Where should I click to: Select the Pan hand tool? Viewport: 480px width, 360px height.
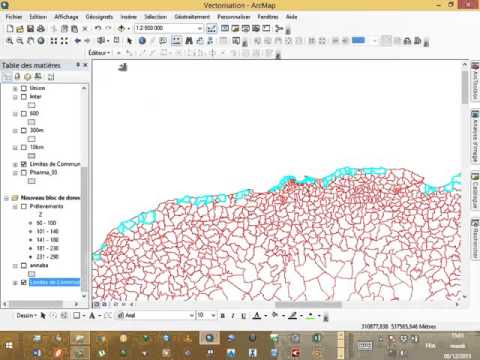pos(30,41)
